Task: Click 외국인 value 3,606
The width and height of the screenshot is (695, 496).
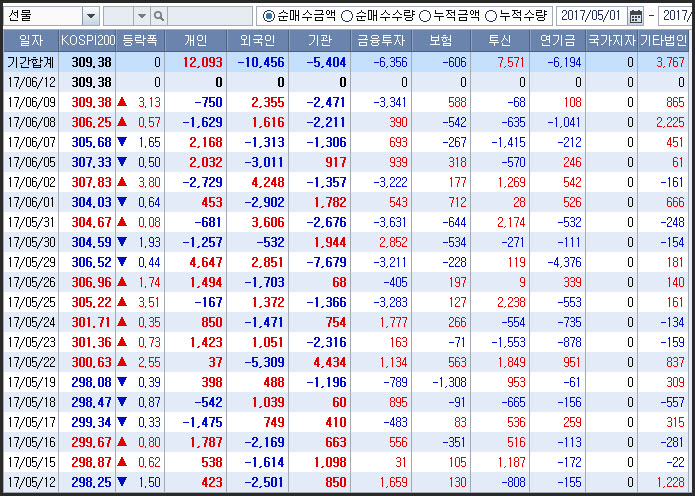Action: 268,223
